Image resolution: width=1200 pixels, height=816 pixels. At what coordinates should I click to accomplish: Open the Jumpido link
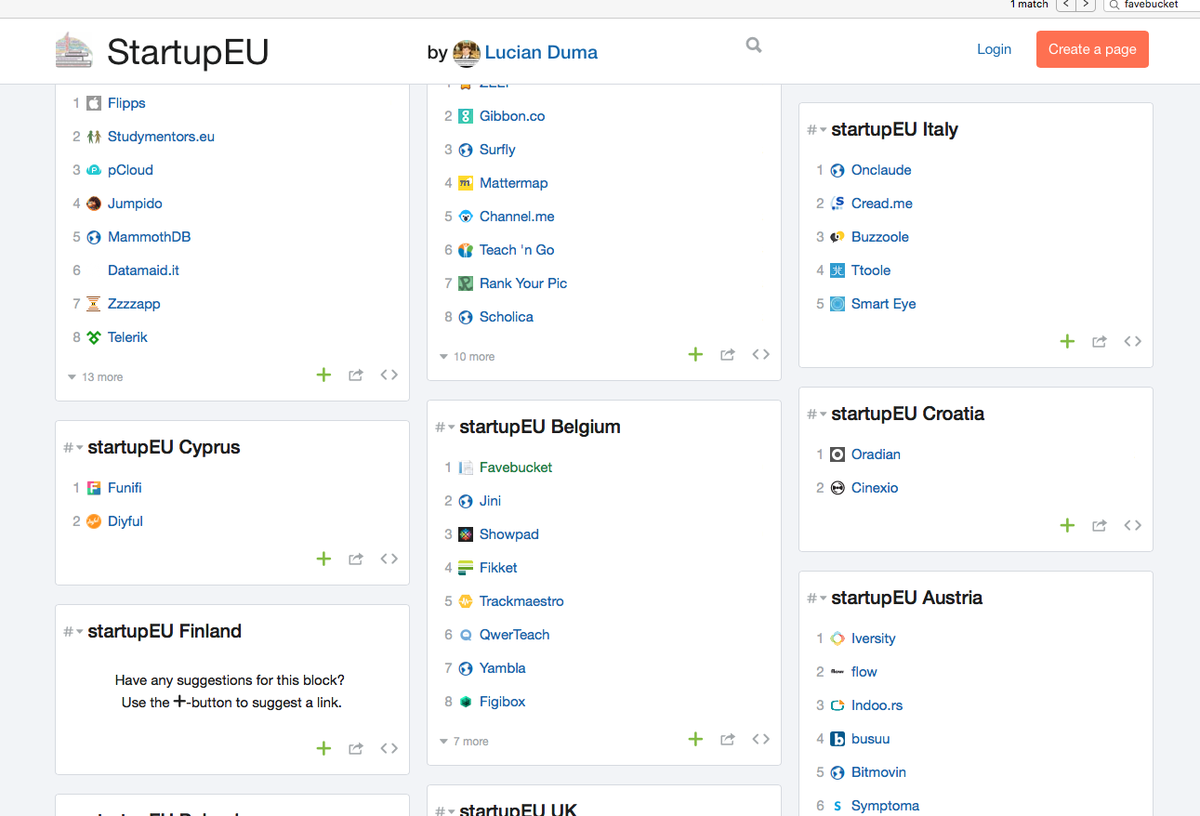tap(135, 203)
